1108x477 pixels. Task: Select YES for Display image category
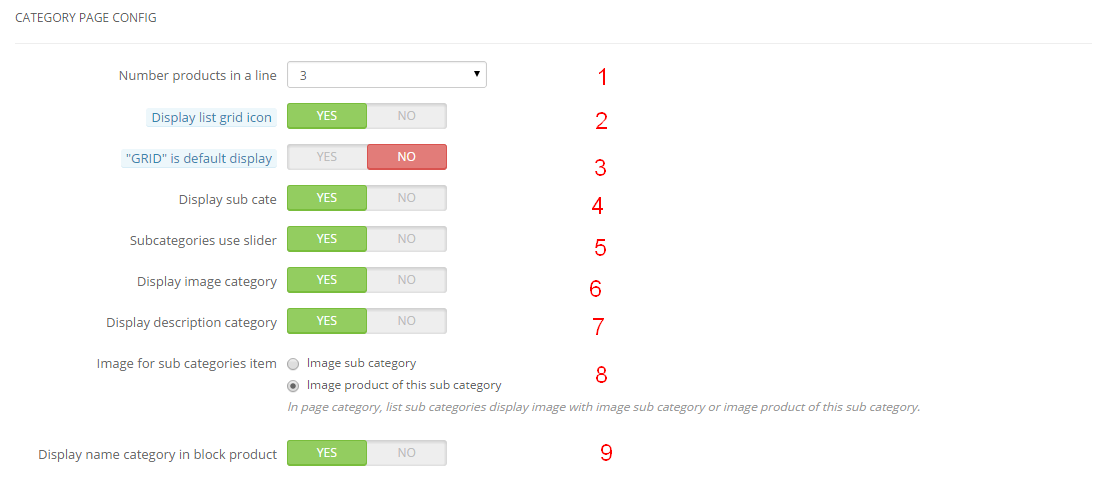327,280
